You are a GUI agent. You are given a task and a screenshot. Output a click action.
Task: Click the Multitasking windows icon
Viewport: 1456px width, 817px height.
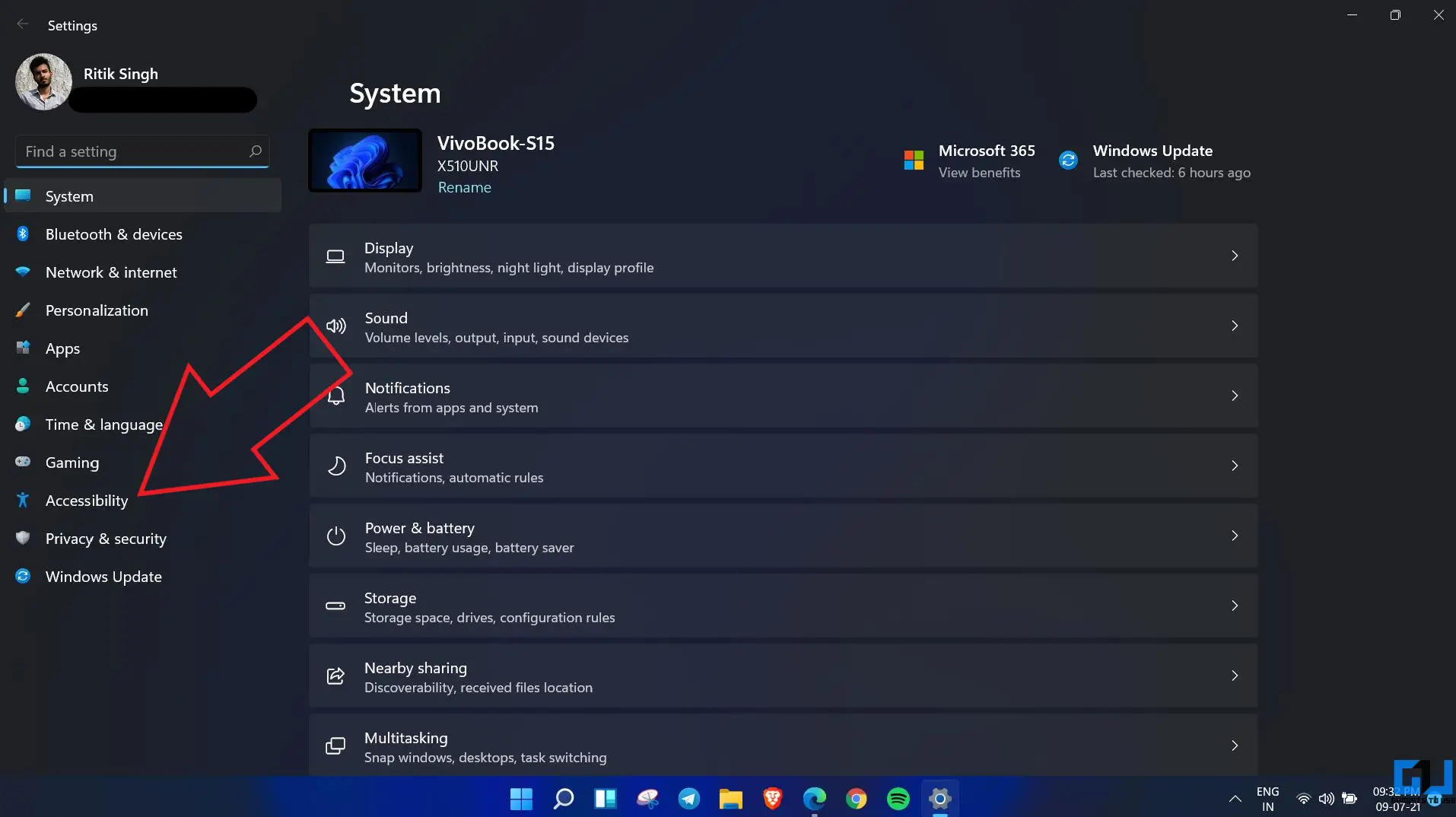[335, 746]
